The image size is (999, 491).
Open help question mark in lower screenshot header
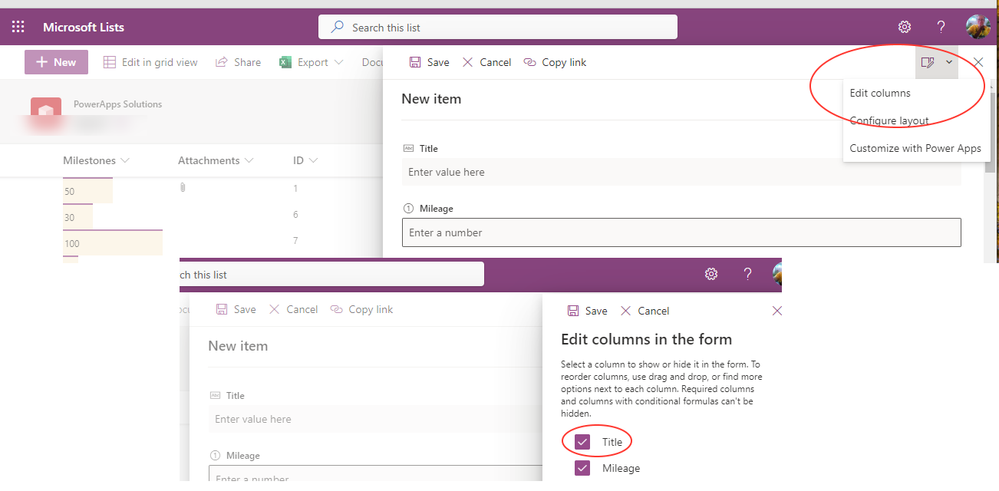pyautogui.click(x=747, y=274)
